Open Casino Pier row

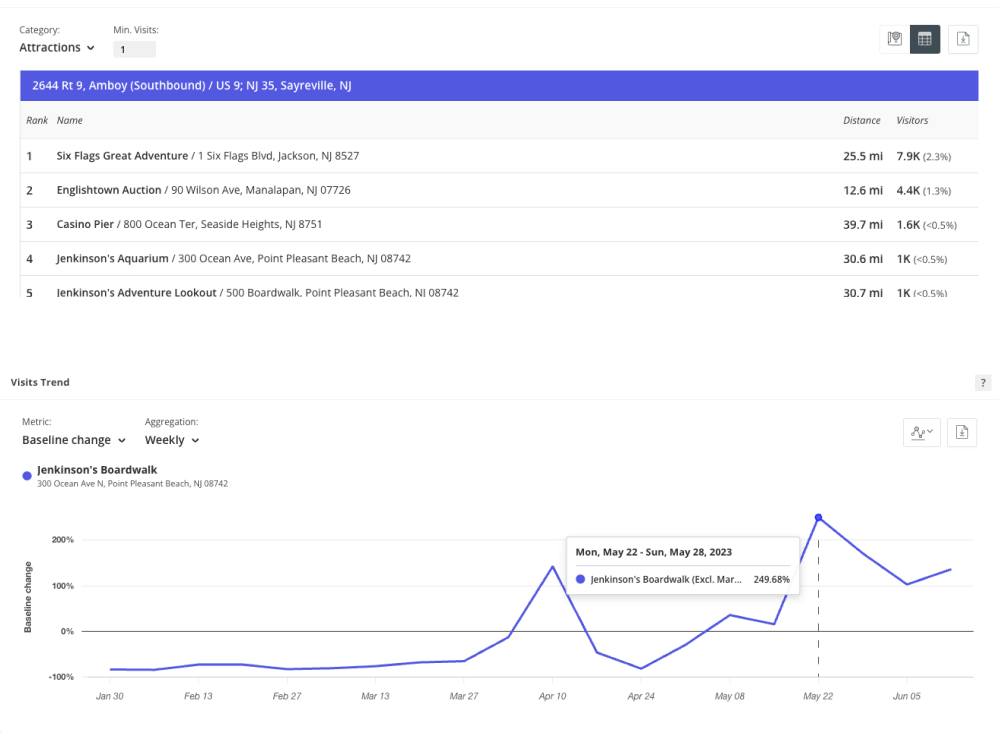click(499, 224)
